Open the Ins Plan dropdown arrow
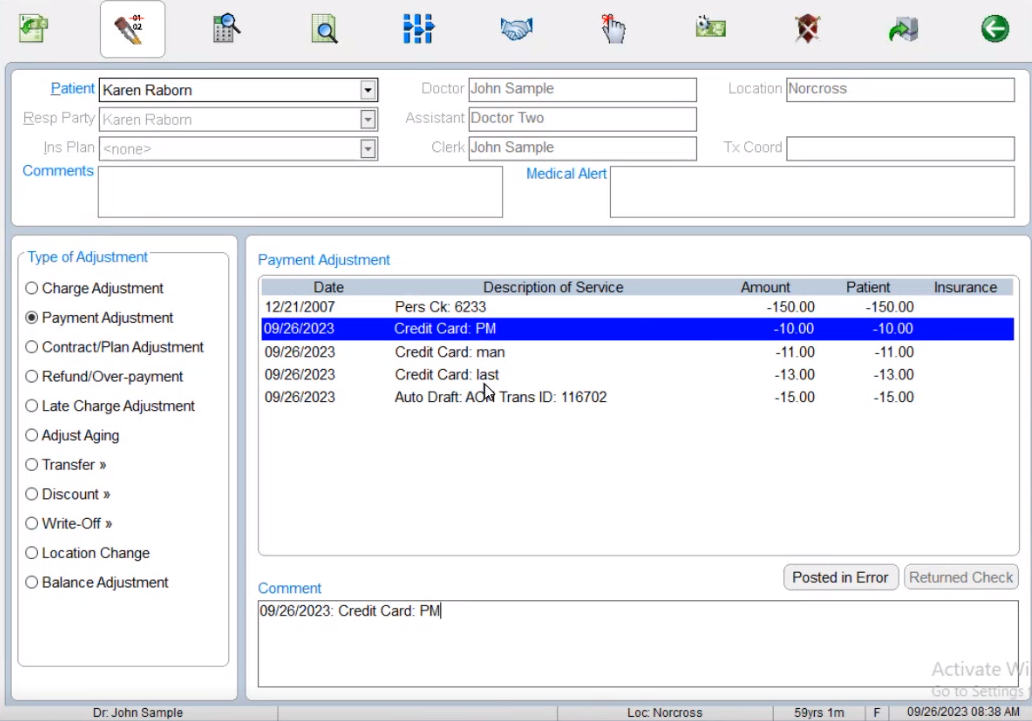Image resolution: width=1032 pixels, height=721 pixels. [369, 149]
